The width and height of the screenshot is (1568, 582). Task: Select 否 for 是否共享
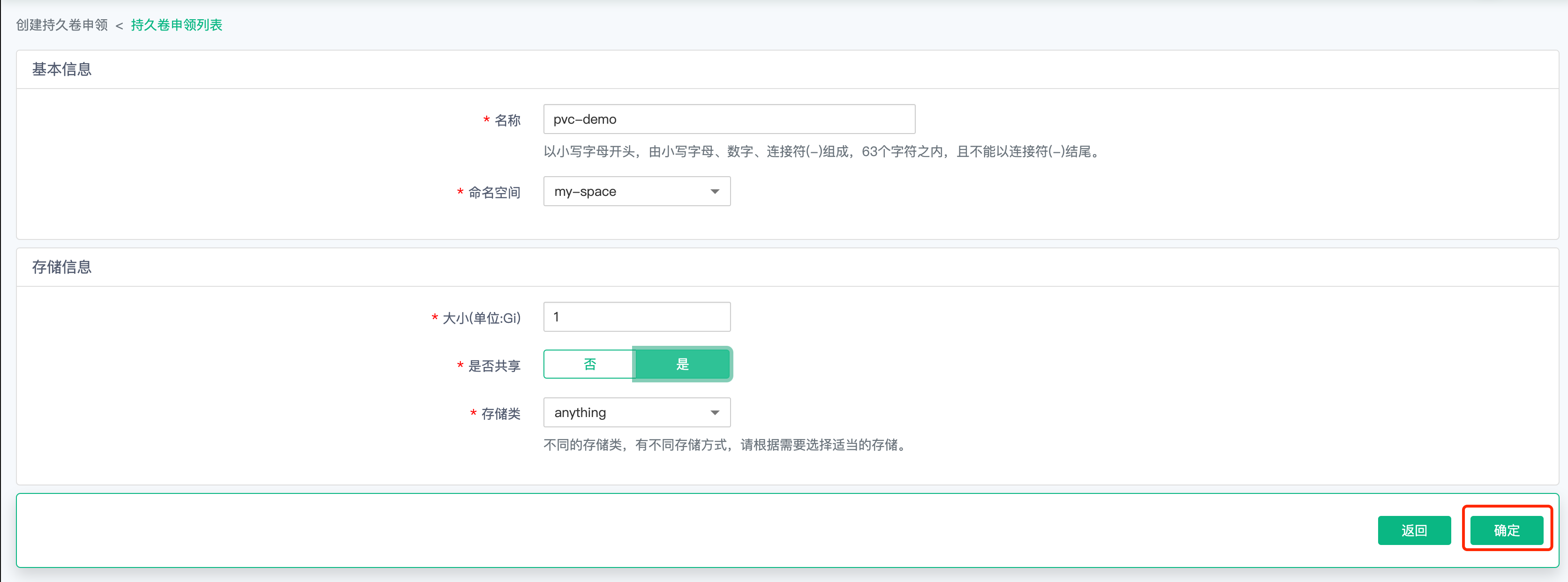589,364
